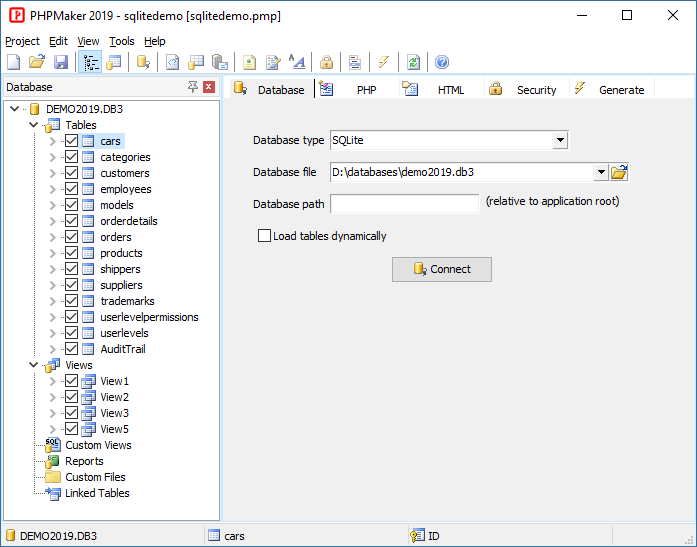
Task: Click the lock security icon in toolbar
Action: (x=326, y=62)
